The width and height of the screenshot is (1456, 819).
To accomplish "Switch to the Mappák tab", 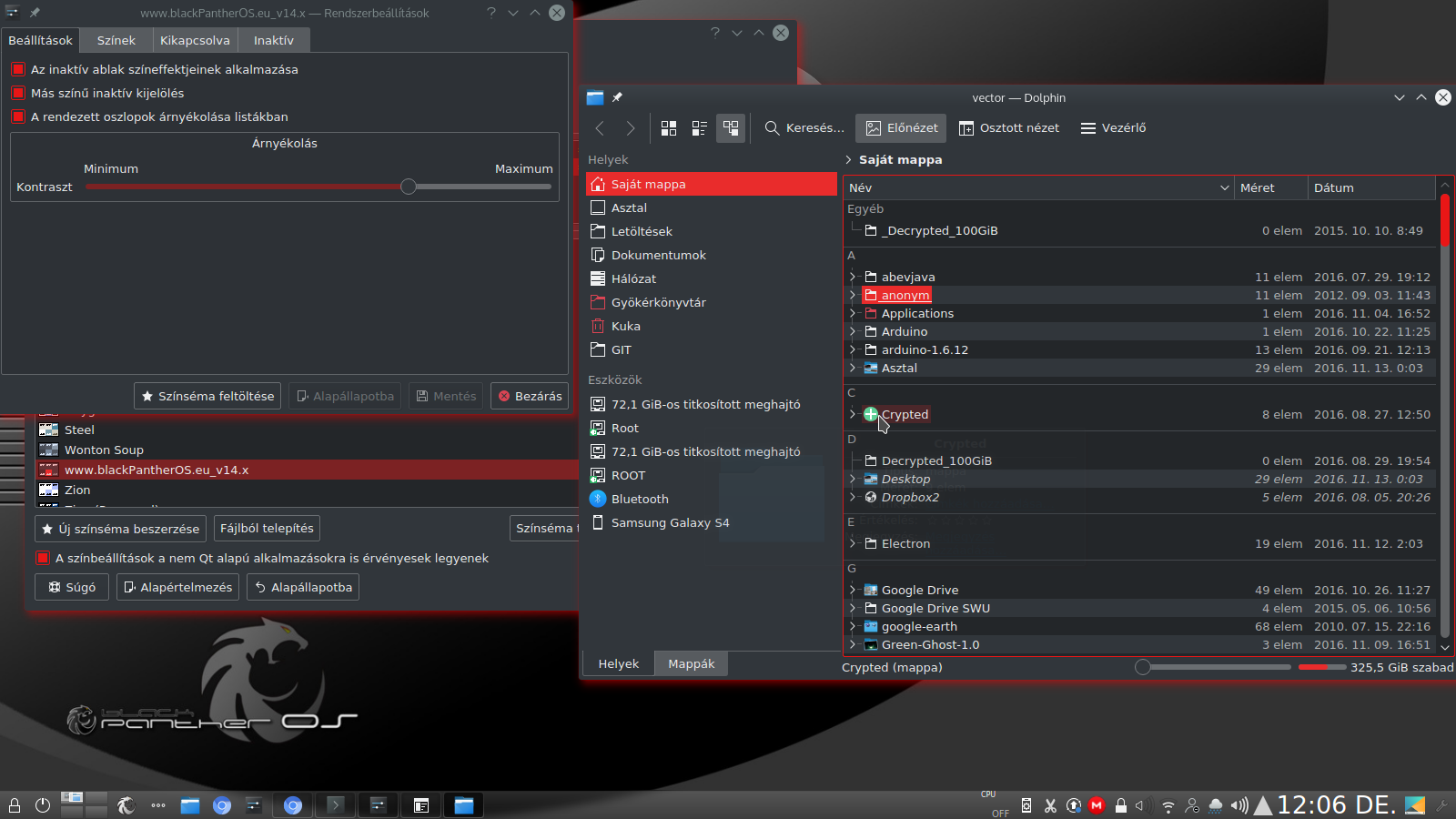I will tap(692, 663).
